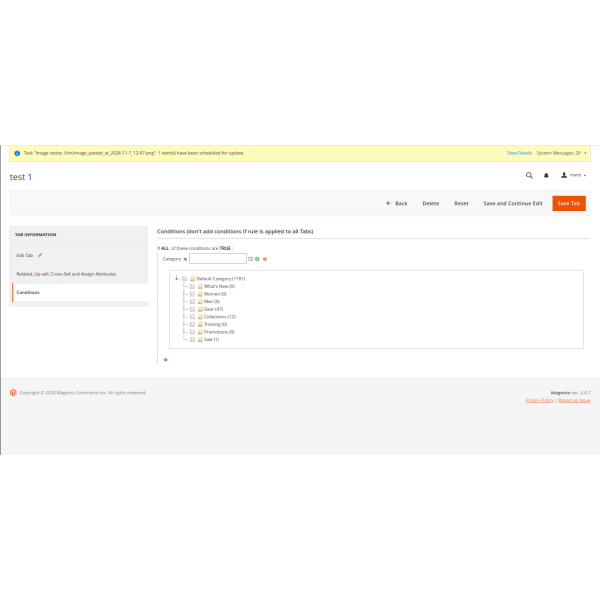Image resolution: width=600 pixels, height=600 pixels.
Task: Open Related, Up-sell, Cross-Sell and Assign Attributes tab
Action: (x=66, y=273)
